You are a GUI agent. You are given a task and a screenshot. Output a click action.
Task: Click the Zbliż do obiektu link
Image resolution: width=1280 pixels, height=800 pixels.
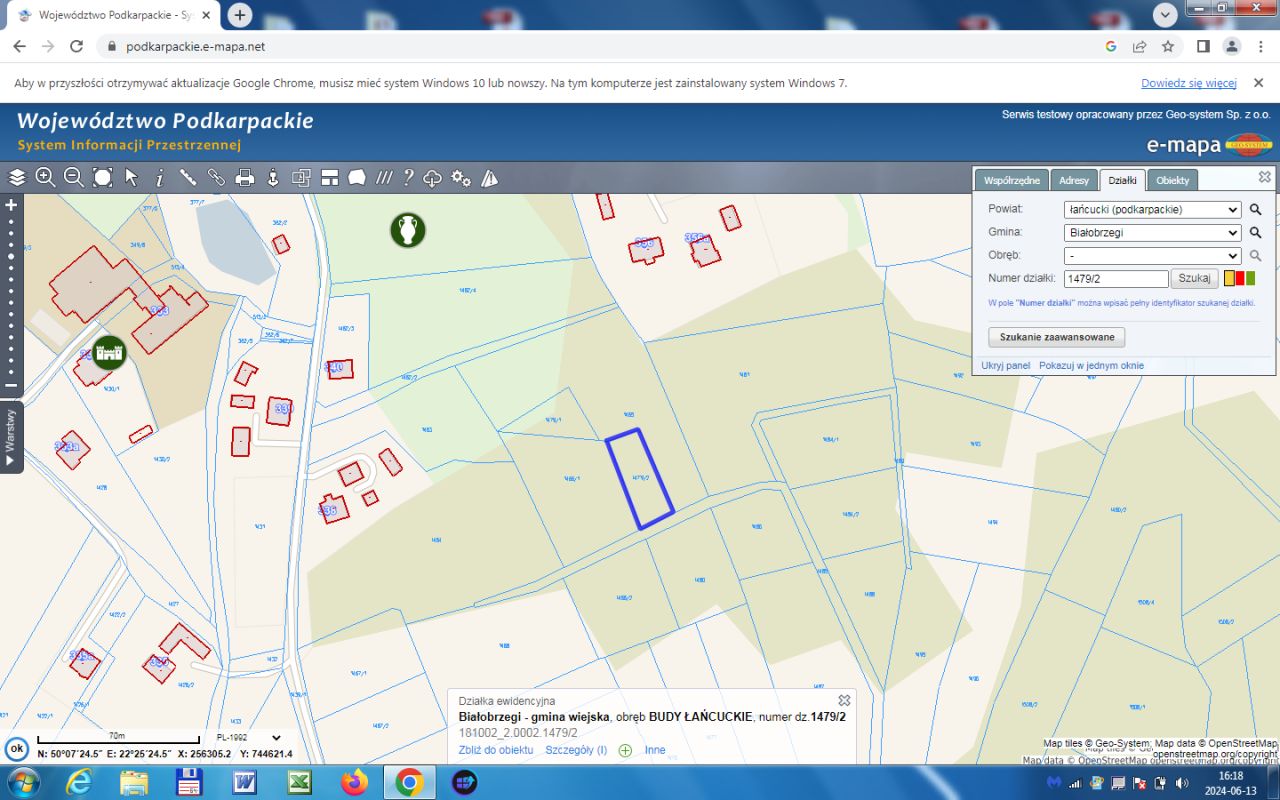(x=496, y=750)
